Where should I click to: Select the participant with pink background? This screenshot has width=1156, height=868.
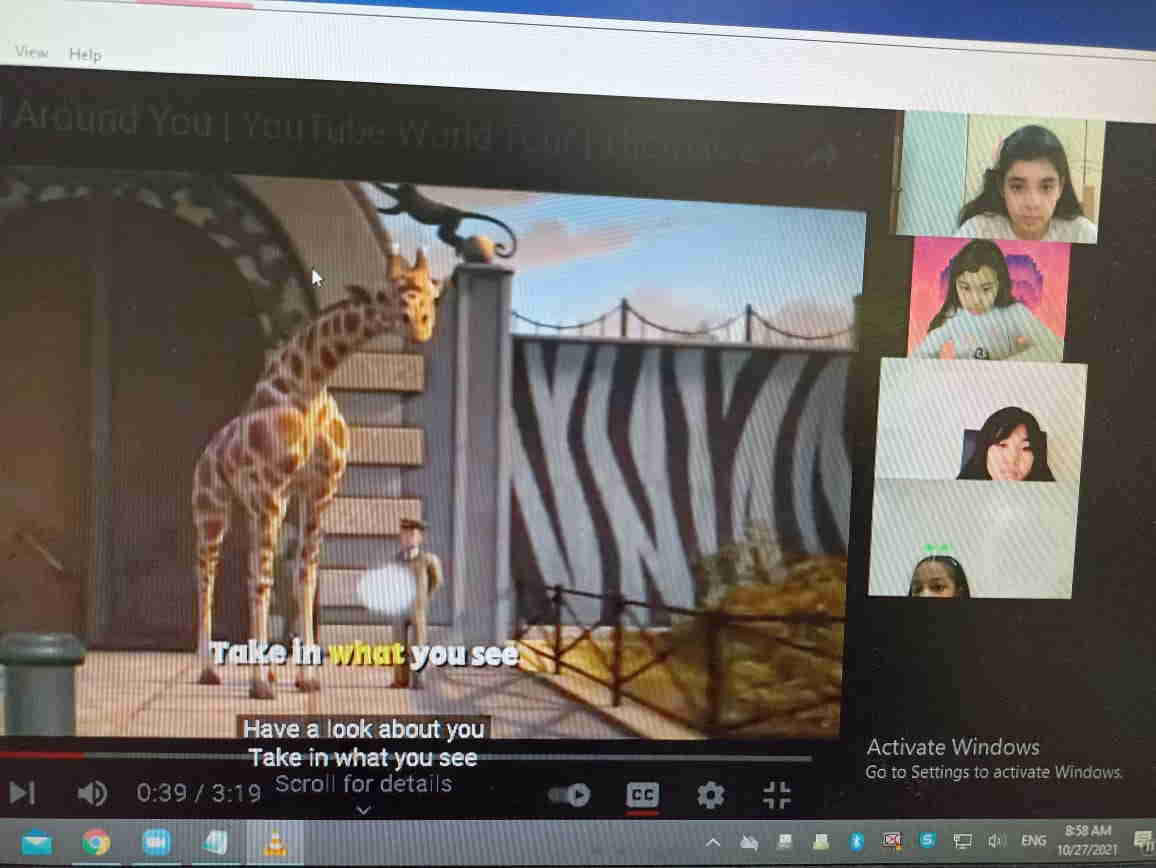(x=989, y=299)
